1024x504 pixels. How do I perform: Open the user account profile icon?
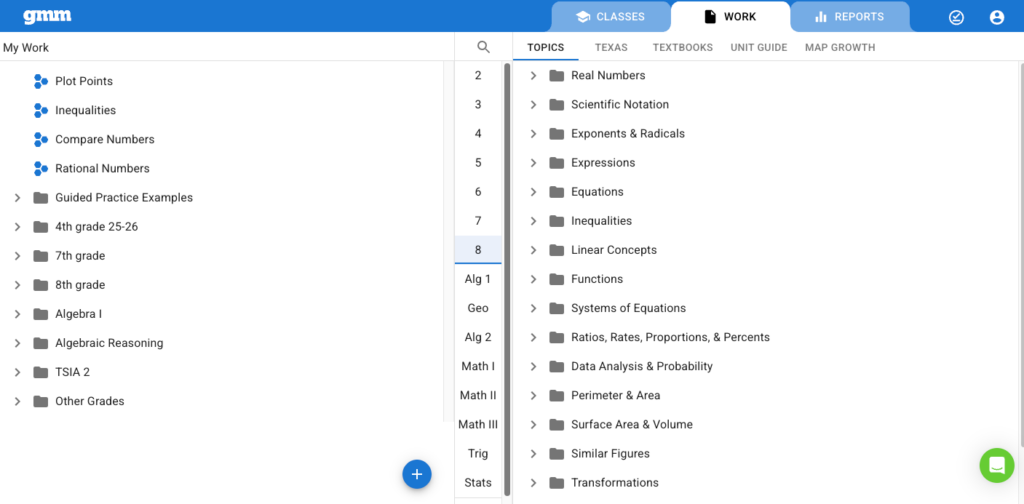[x=996, y=17]
